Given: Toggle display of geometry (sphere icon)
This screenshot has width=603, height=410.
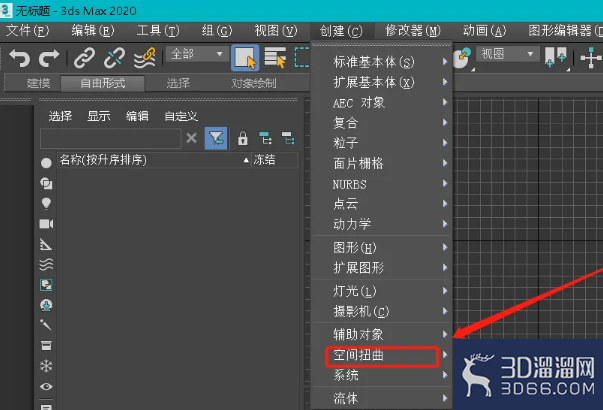Looking at the screenshot, I should click(46, 163).
